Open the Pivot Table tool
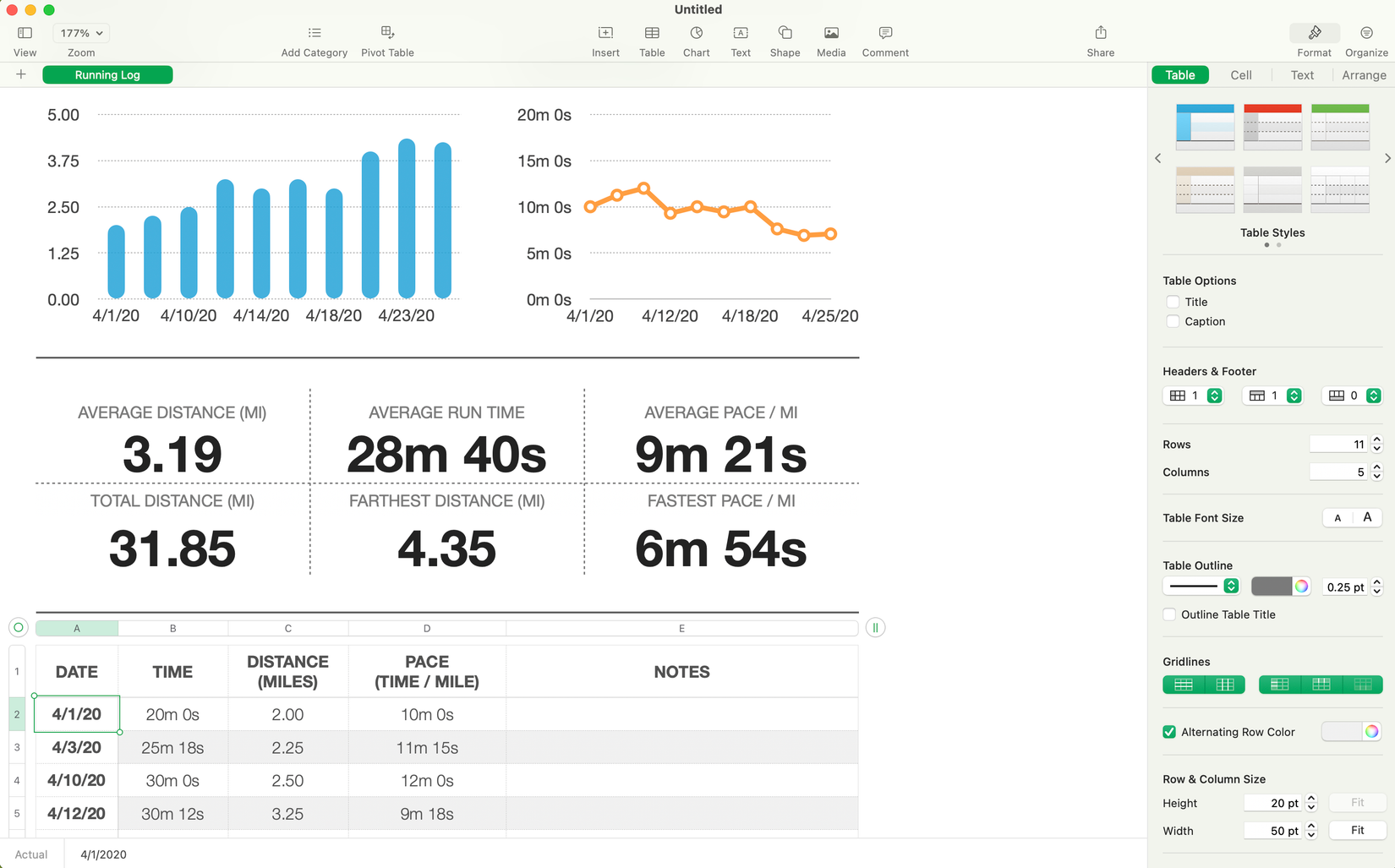This screenshot has height=868, width=1395. point(387,38)
